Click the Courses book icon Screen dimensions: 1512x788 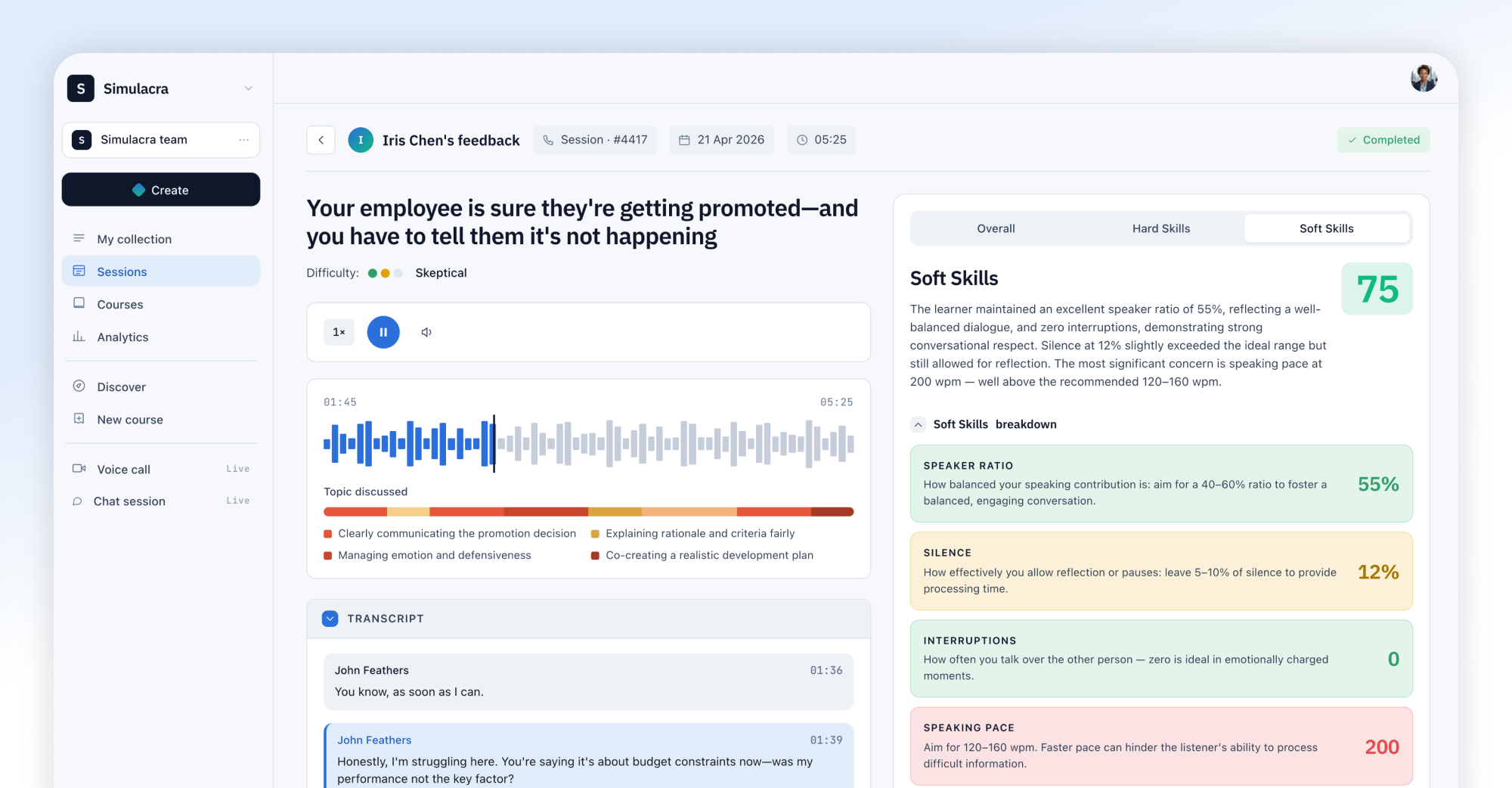click(79, 303)
